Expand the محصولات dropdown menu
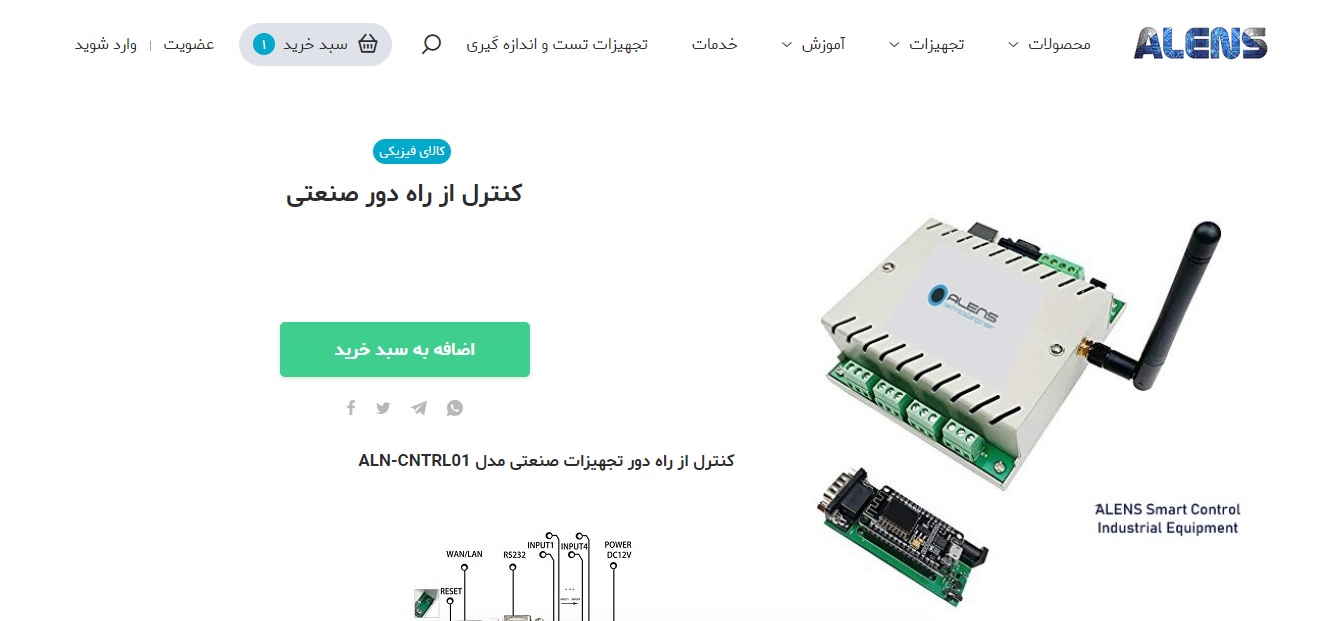1344x621 pixels. 1049,44
